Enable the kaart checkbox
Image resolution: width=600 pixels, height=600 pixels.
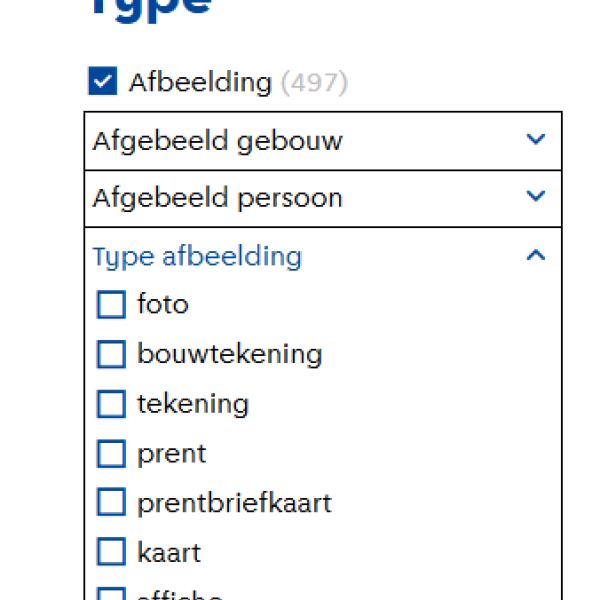click(x=111, y=552)
